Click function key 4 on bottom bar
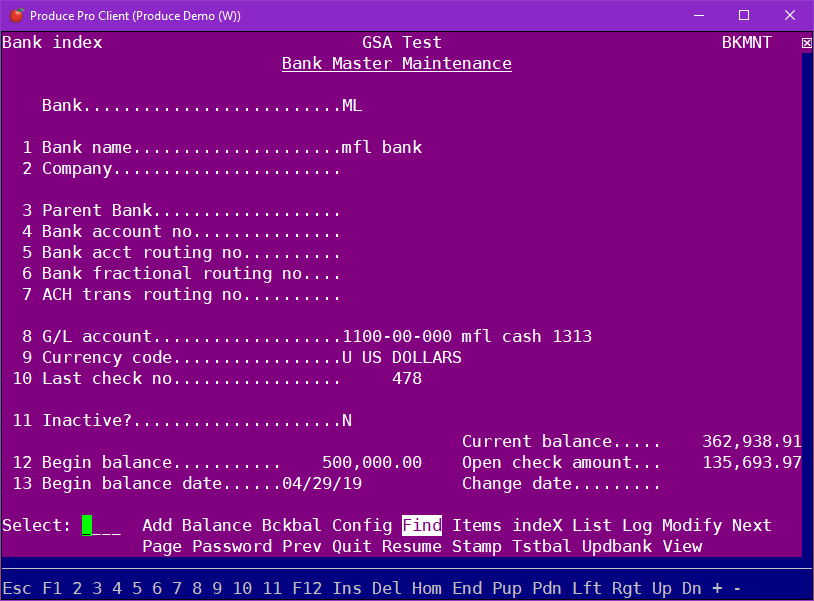The image size is (814, 601). 117,589
